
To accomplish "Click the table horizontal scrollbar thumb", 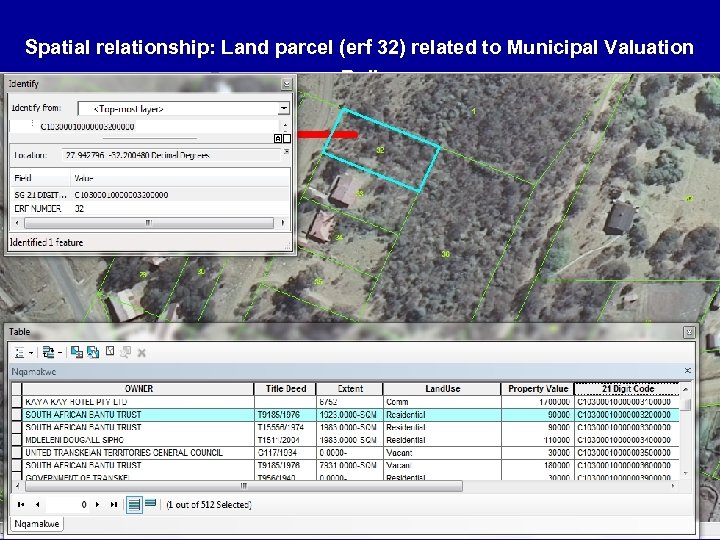I will [x=244, y=486].
